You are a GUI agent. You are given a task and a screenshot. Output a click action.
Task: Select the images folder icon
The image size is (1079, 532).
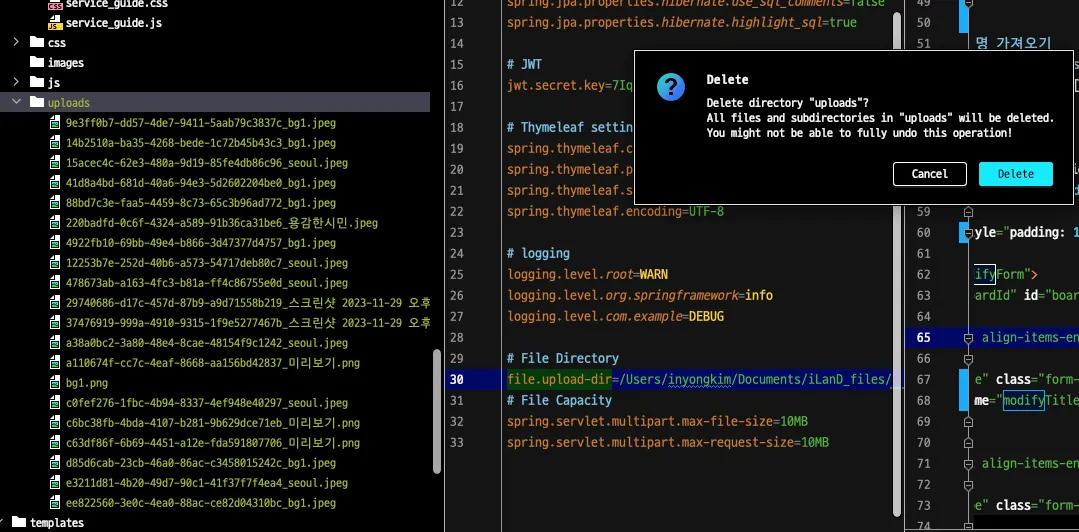(x=37, y=62)
